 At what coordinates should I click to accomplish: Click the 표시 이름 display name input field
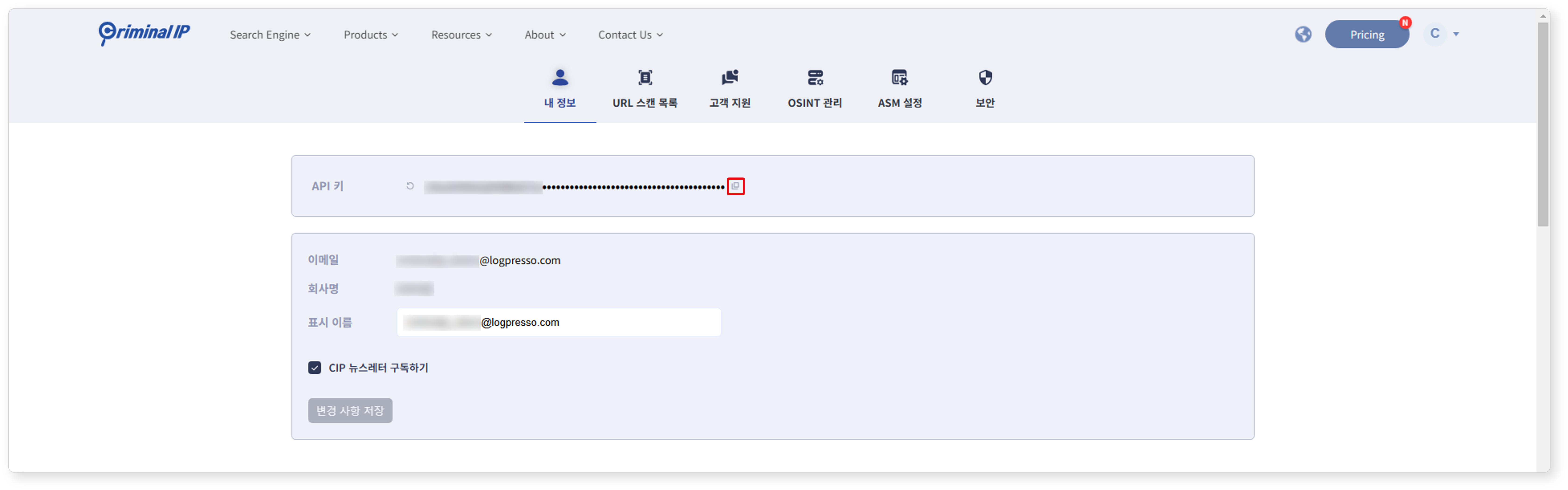(562, 322)
